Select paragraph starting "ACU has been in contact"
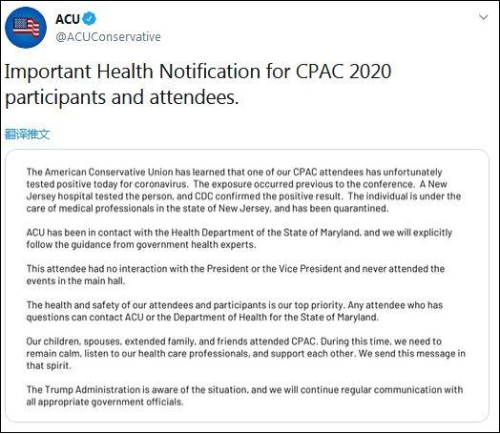The width and height of the screenshot is (500, 434). 239,239
